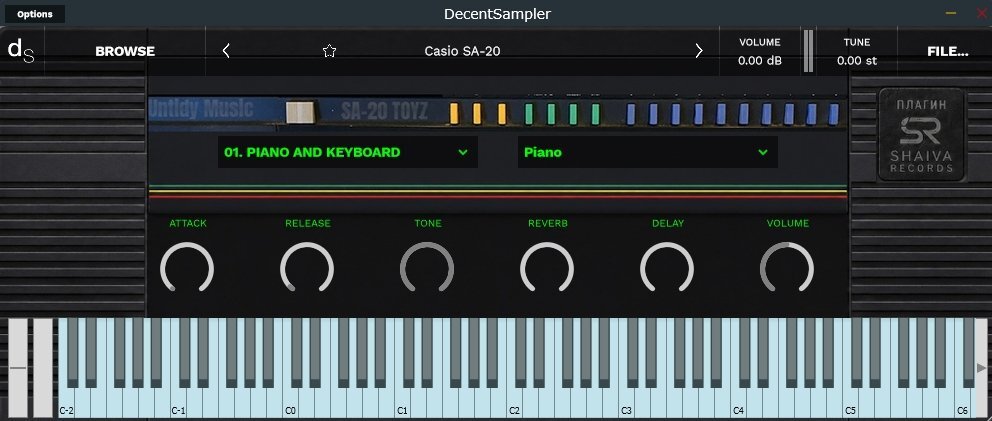992x421 pixels.
Task: Click the TONE label
Action: (x=428, y=223)
